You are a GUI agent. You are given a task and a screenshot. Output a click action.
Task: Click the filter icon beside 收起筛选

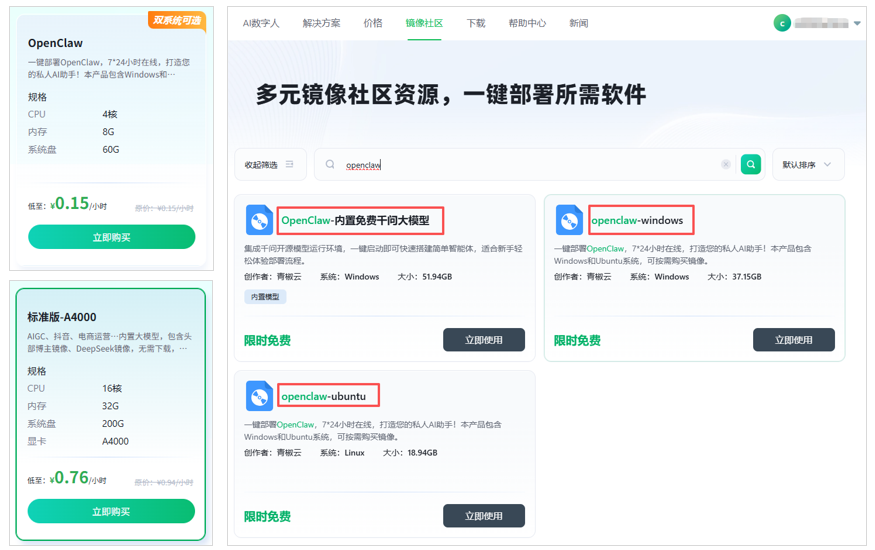[x=290, y=165]
